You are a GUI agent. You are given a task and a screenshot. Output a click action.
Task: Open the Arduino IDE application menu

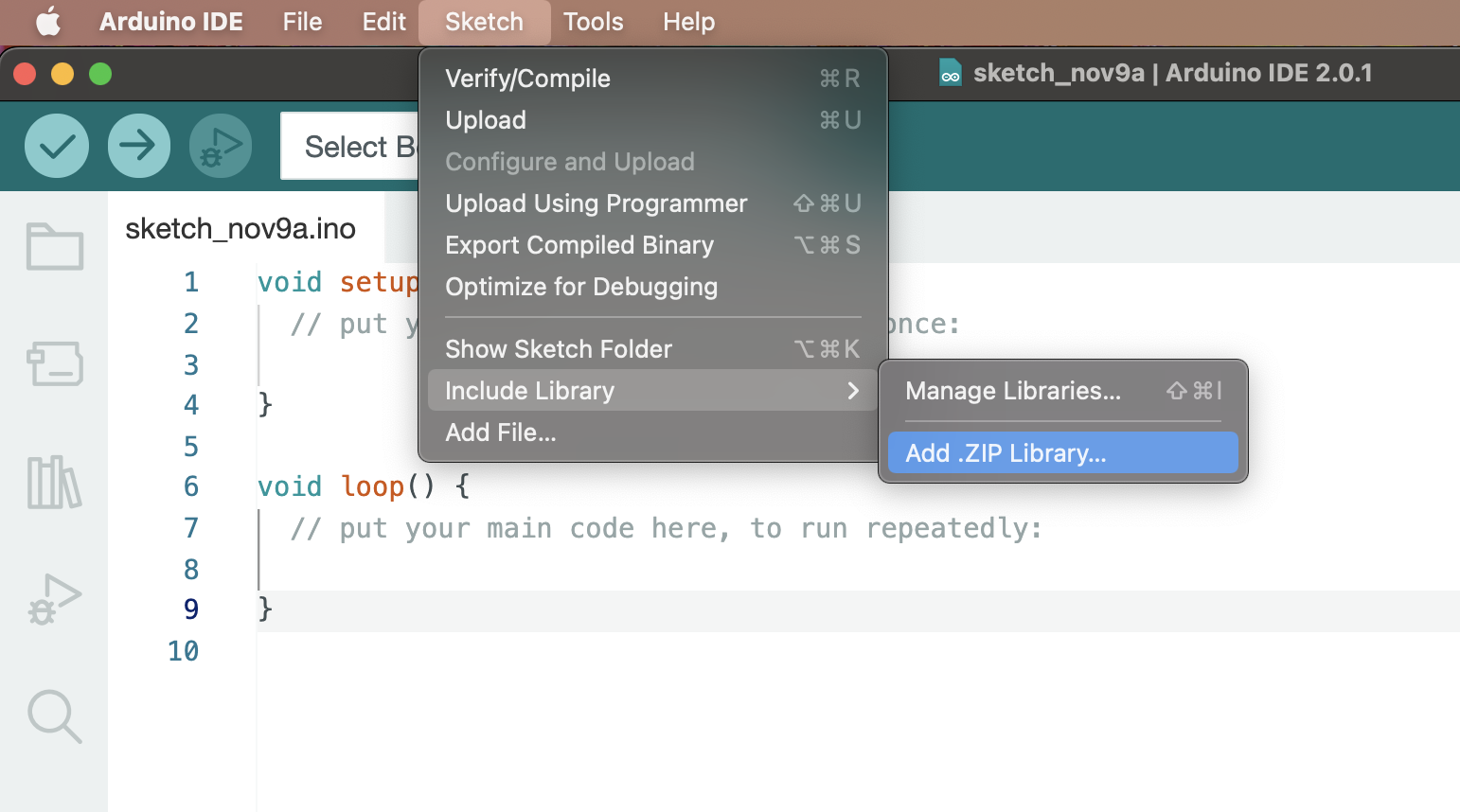pos(171,21)
